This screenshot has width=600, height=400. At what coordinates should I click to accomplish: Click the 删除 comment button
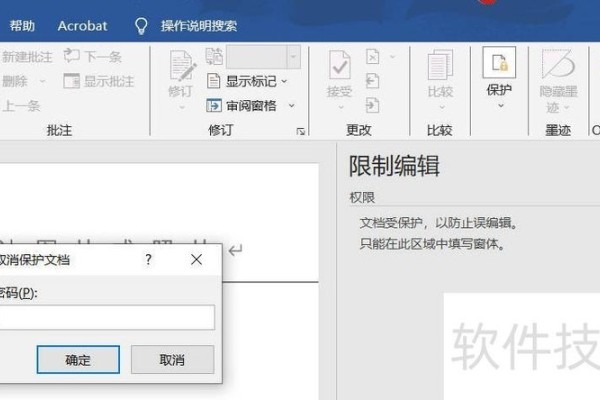pos(15,81)
